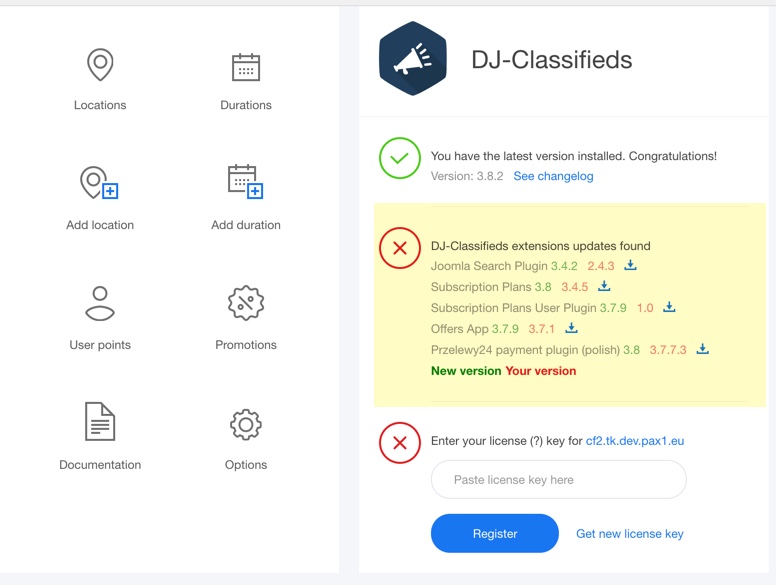Open the Locations map pin icon
776x585 pixels.
[x=100, y=64]
